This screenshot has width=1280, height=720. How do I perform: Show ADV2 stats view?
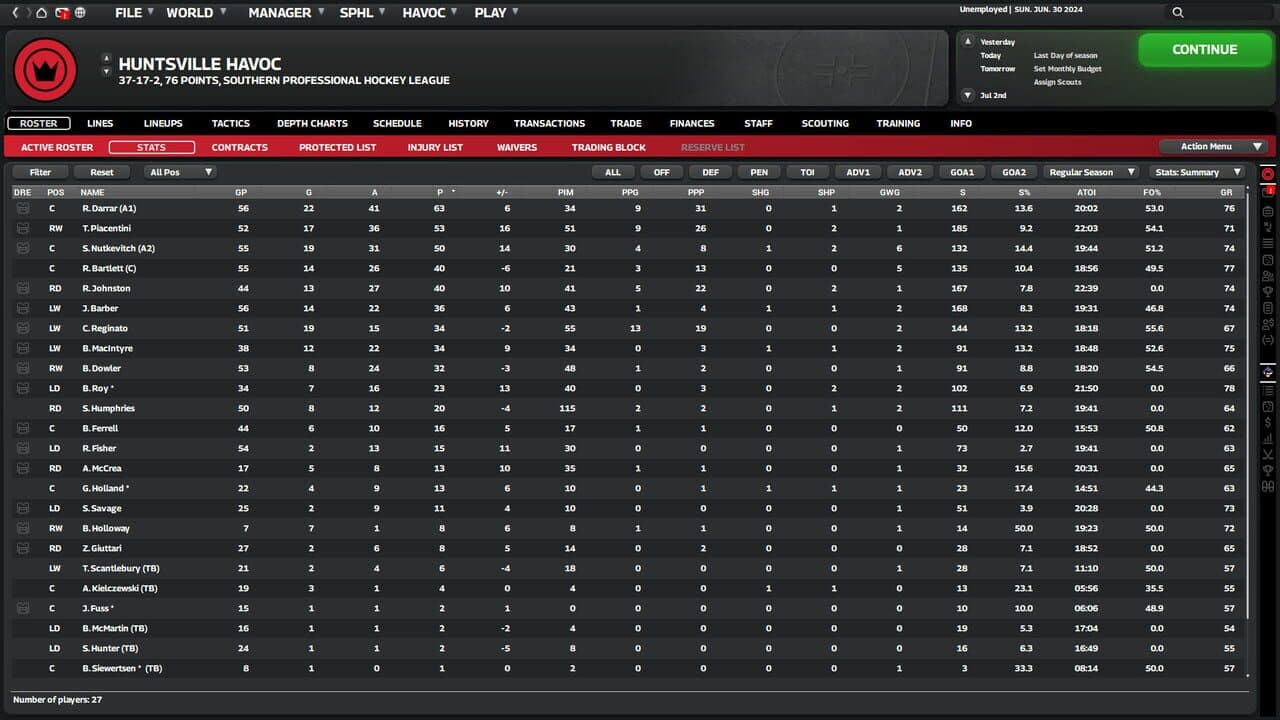[x=910, y=172]
